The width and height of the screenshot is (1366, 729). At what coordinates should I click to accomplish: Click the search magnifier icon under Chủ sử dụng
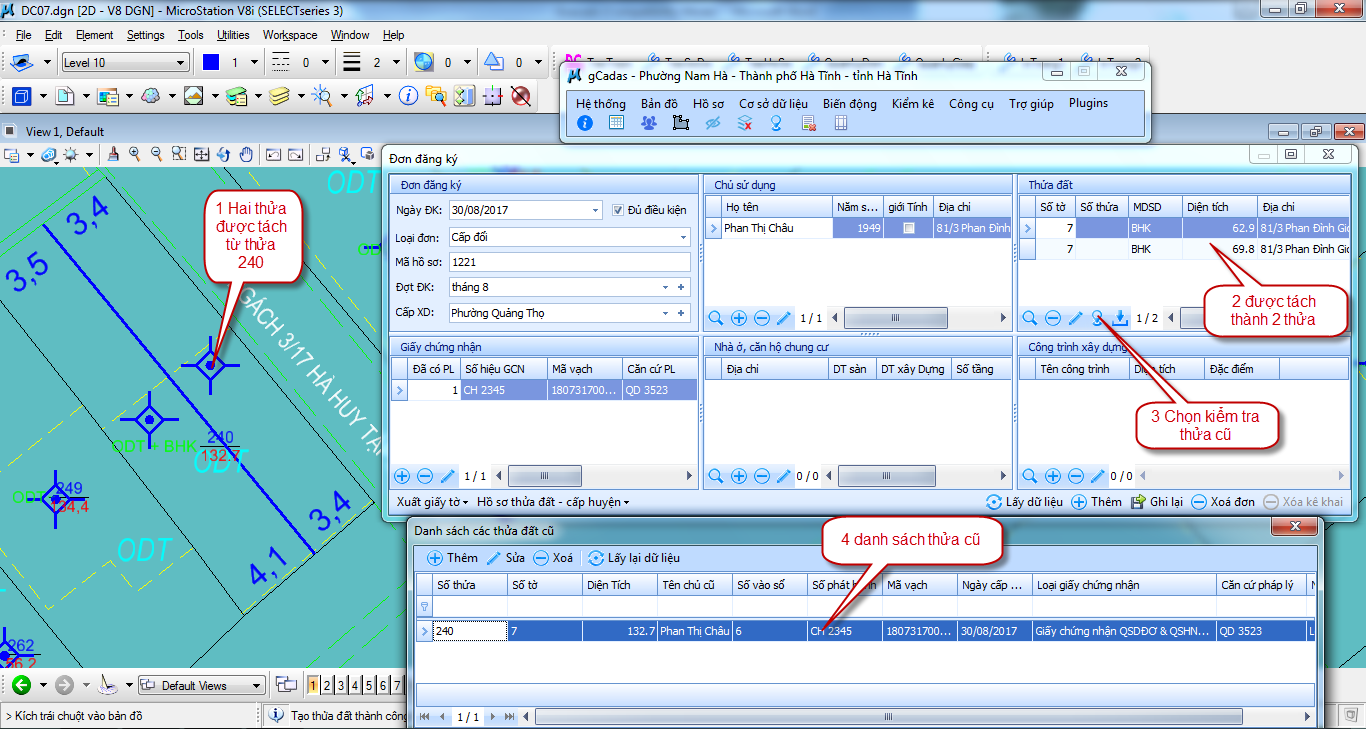716,318
